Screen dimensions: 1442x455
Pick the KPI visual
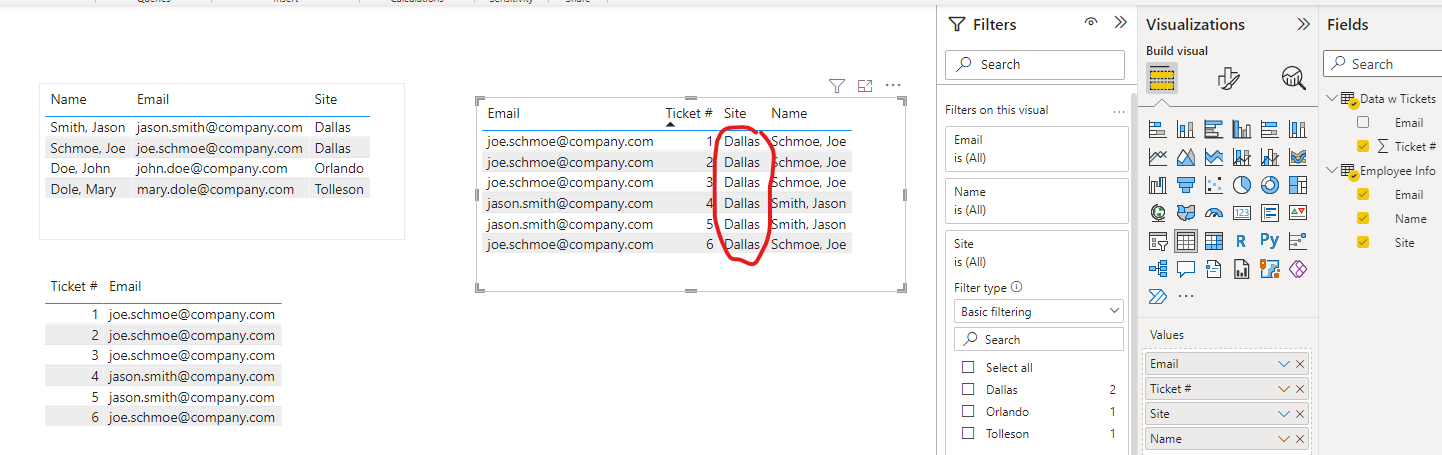tap(1298, 213)
